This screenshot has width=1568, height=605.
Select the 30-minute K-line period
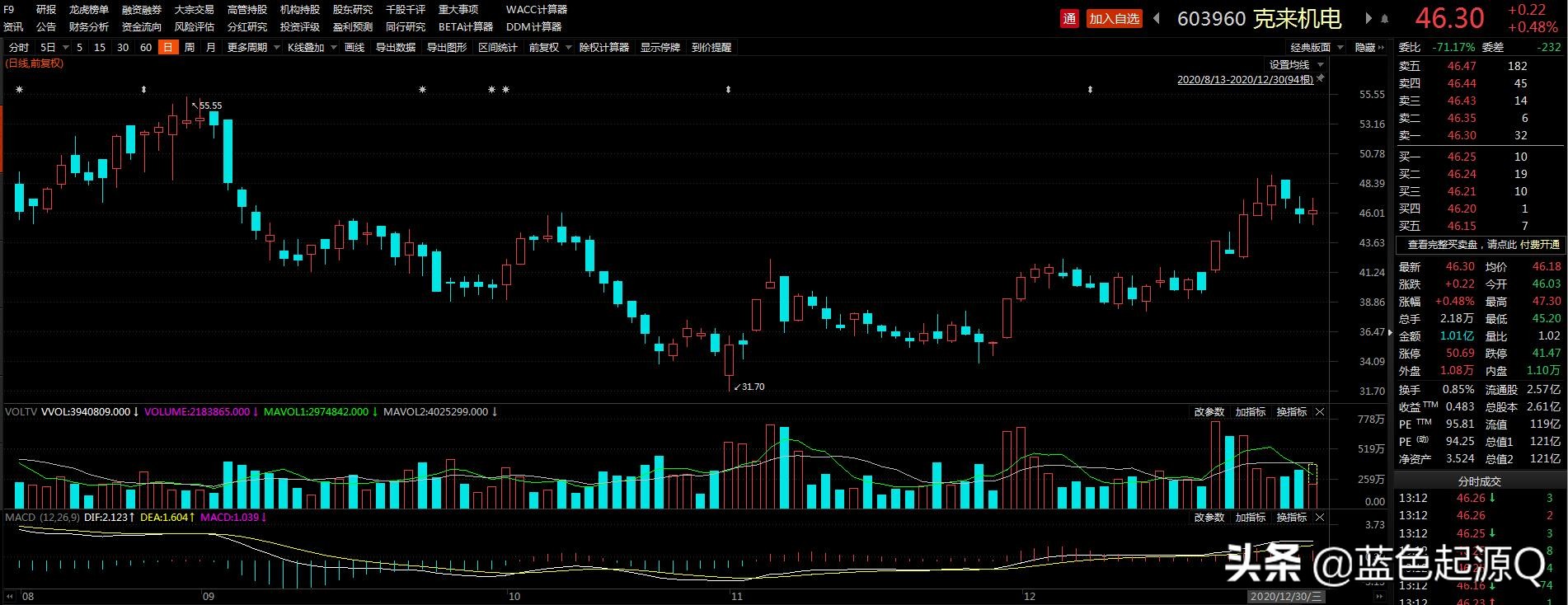point(123,48)
